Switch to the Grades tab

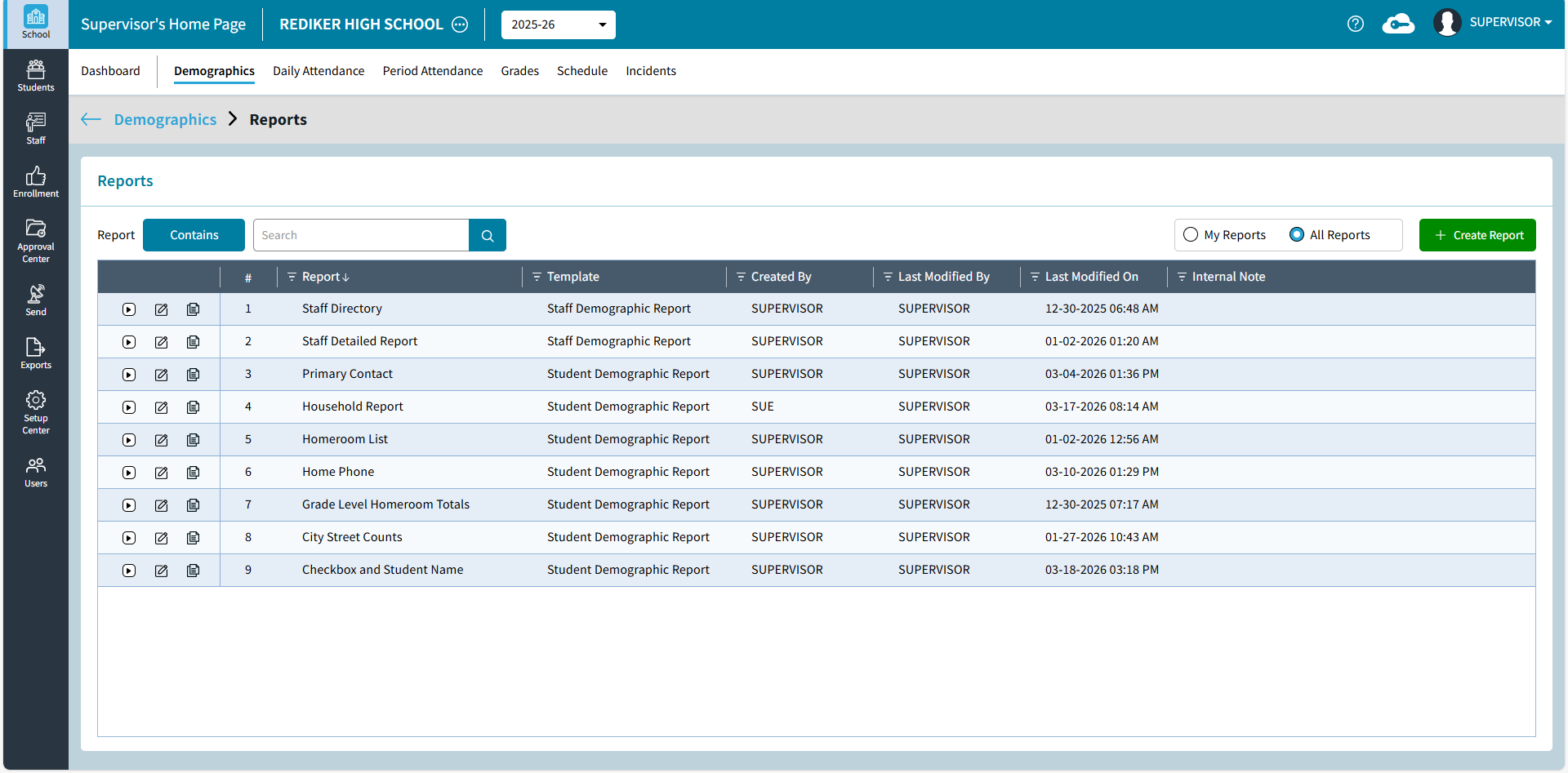(520, 71)
